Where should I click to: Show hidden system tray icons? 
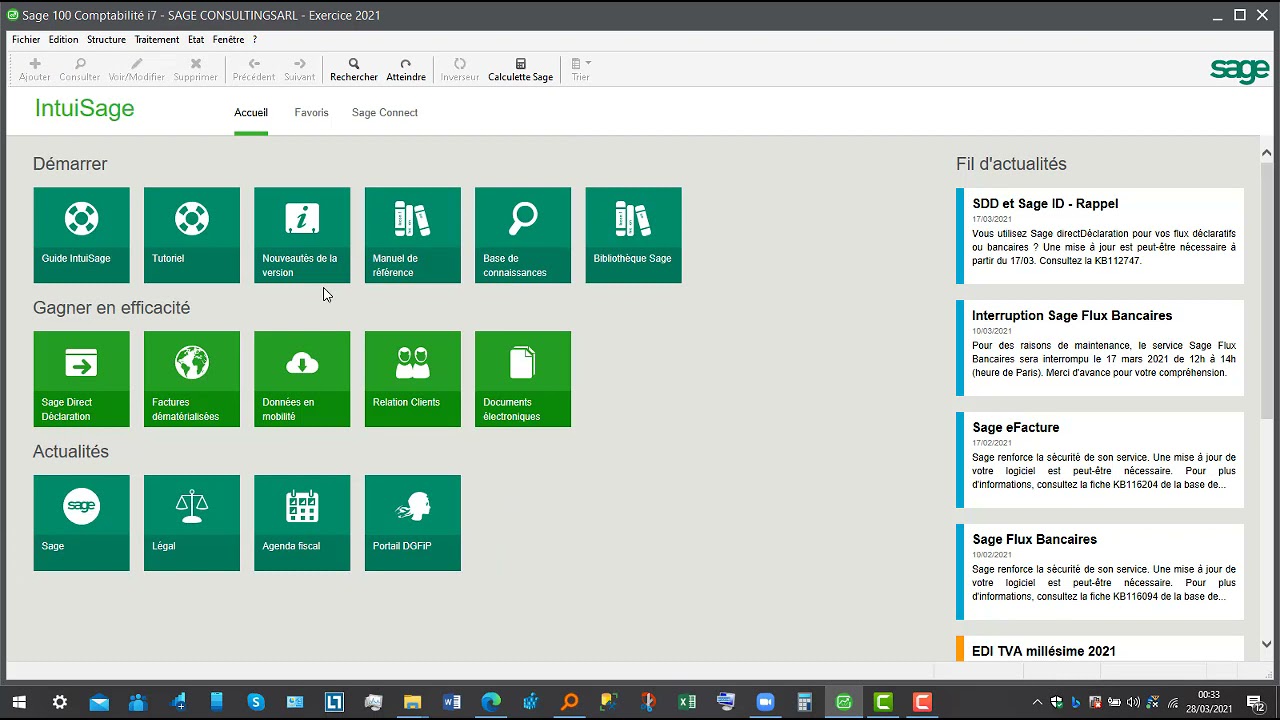click(x=1037, y=702)
